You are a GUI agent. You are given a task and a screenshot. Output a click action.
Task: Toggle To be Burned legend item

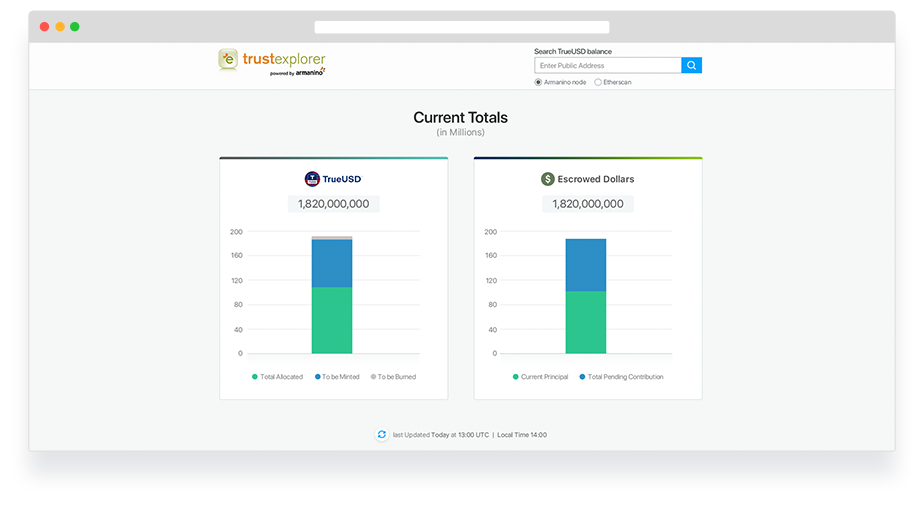(392, 377)
